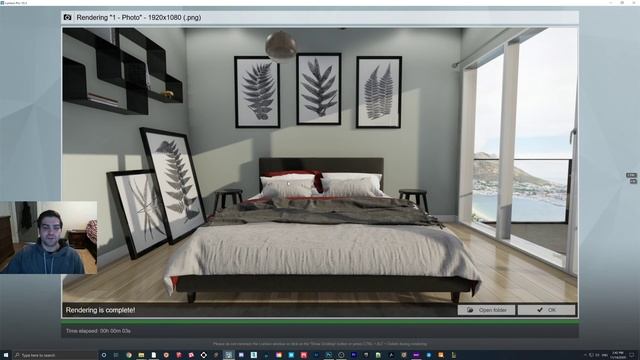Open Cortana from the taskbar circle icon
Image resolution: width=640 pixels, height=360 pixels.
pos(104,356)
